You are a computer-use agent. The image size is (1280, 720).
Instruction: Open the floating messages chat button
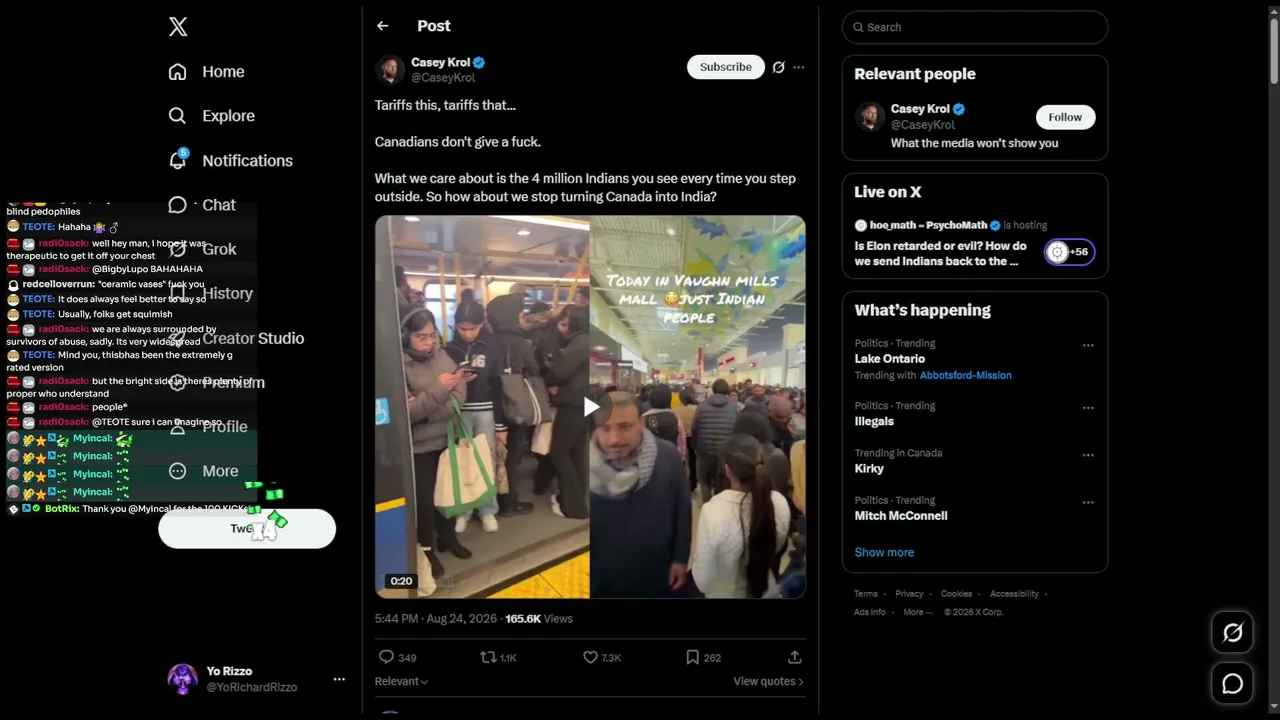pyautogui.click(x=1233, y=684)
